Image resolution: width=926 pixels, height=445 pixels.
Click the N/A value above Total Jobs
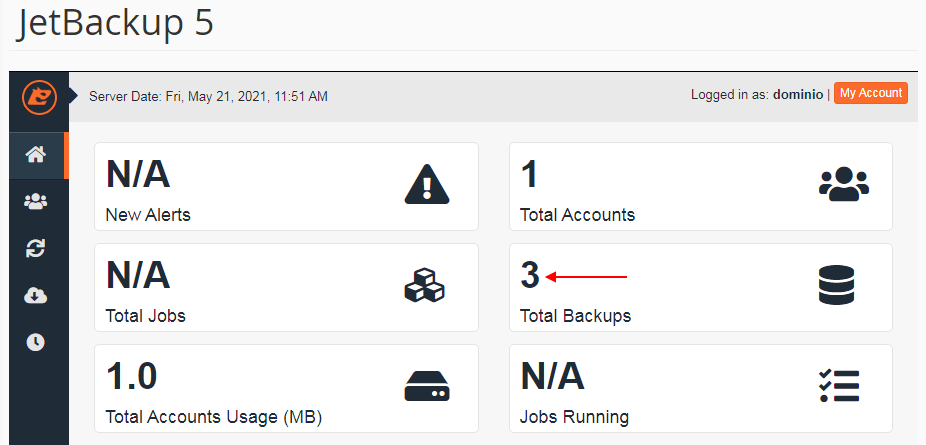138,276
